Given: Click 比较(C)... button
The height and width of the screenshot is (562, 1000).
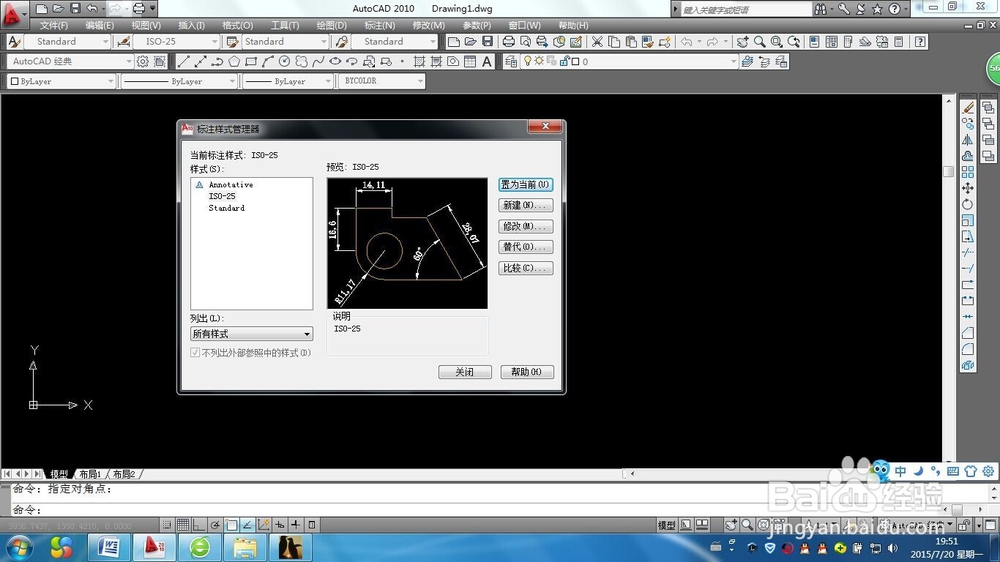Looking at the screenshot, I should point(526,268).
